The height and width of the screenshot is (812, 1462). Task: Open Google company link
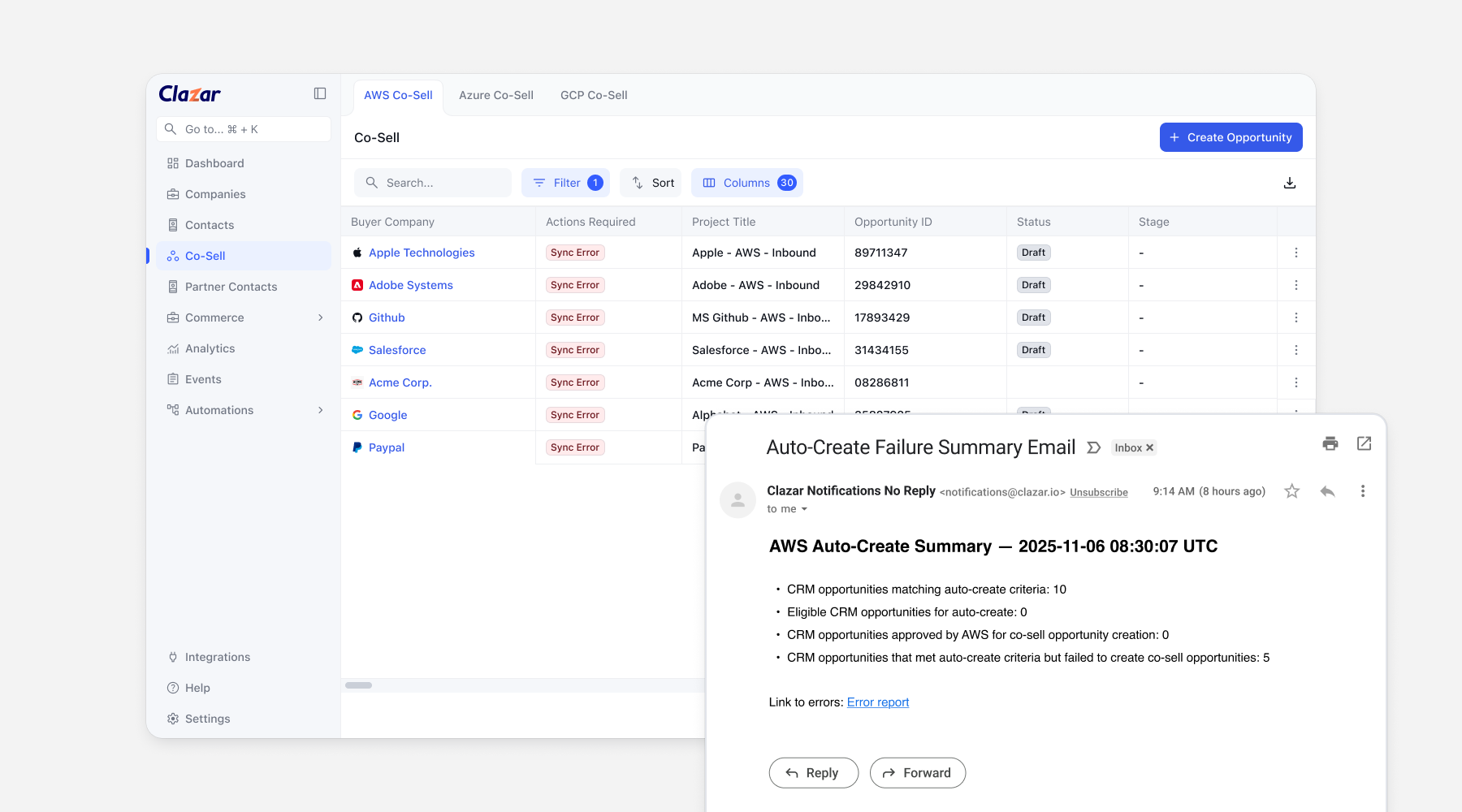(x=388, y=415)
